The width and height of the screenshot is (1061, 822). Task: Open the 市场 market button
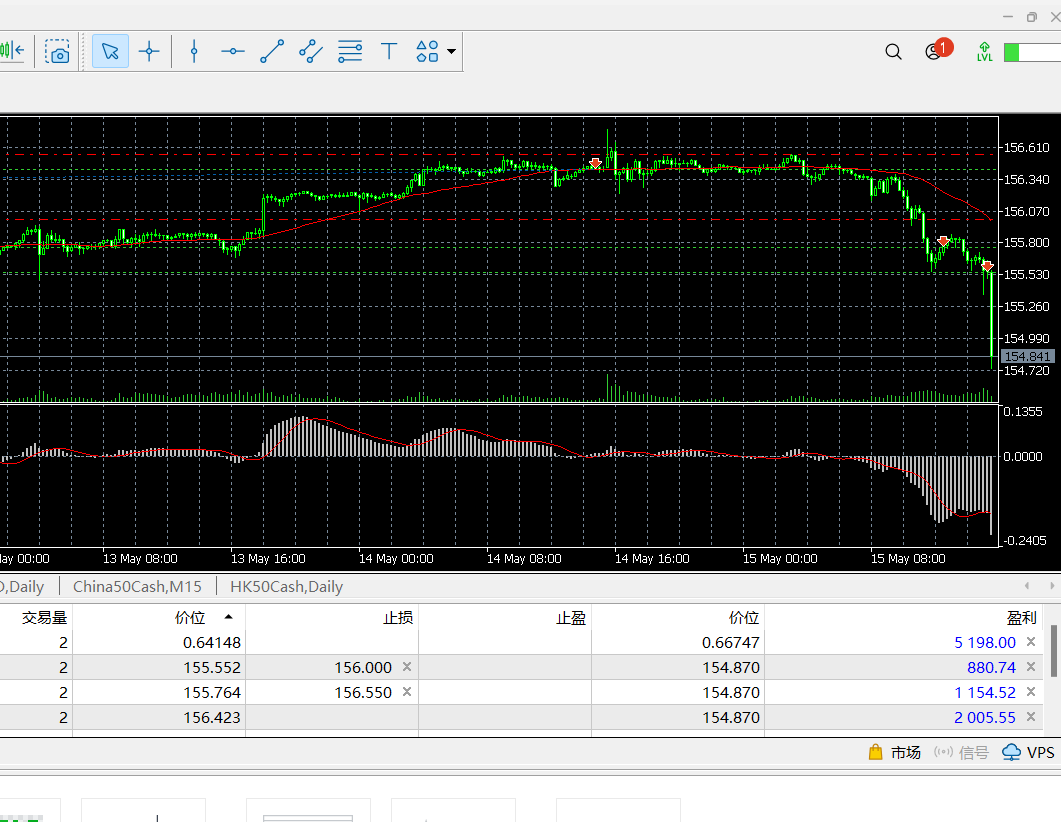coord(894,752)
